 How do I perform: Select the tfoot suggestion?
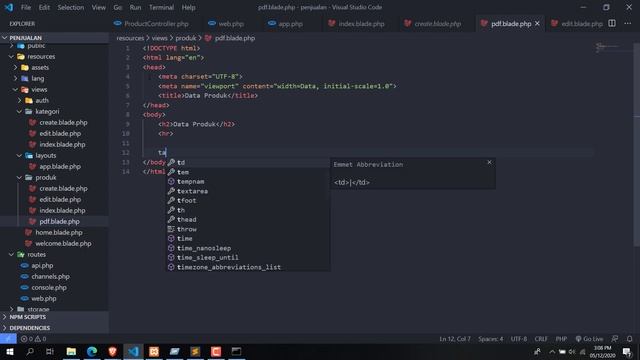point(248,200)
